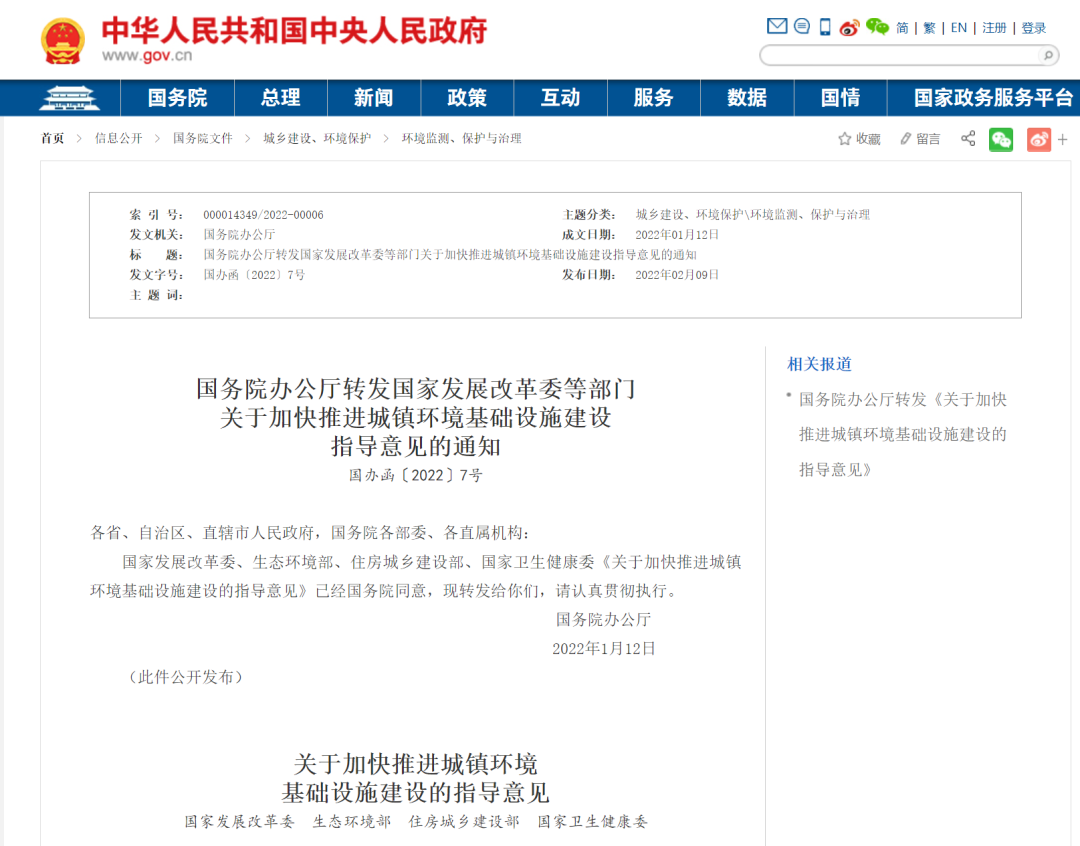The image size is (1080, 846).
Task: Click the Weibo icon in the top header
Action: pos(849,28)
